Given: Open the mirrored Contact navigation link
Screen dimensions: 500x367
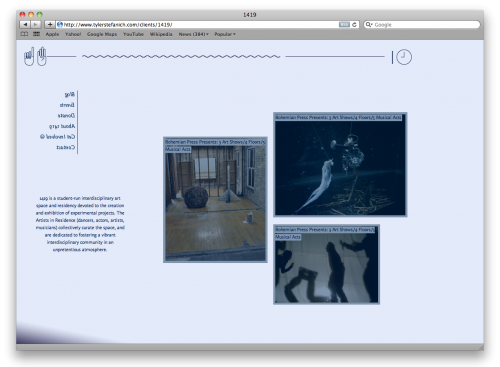Looking at the screenshot, I should point(66,147).
